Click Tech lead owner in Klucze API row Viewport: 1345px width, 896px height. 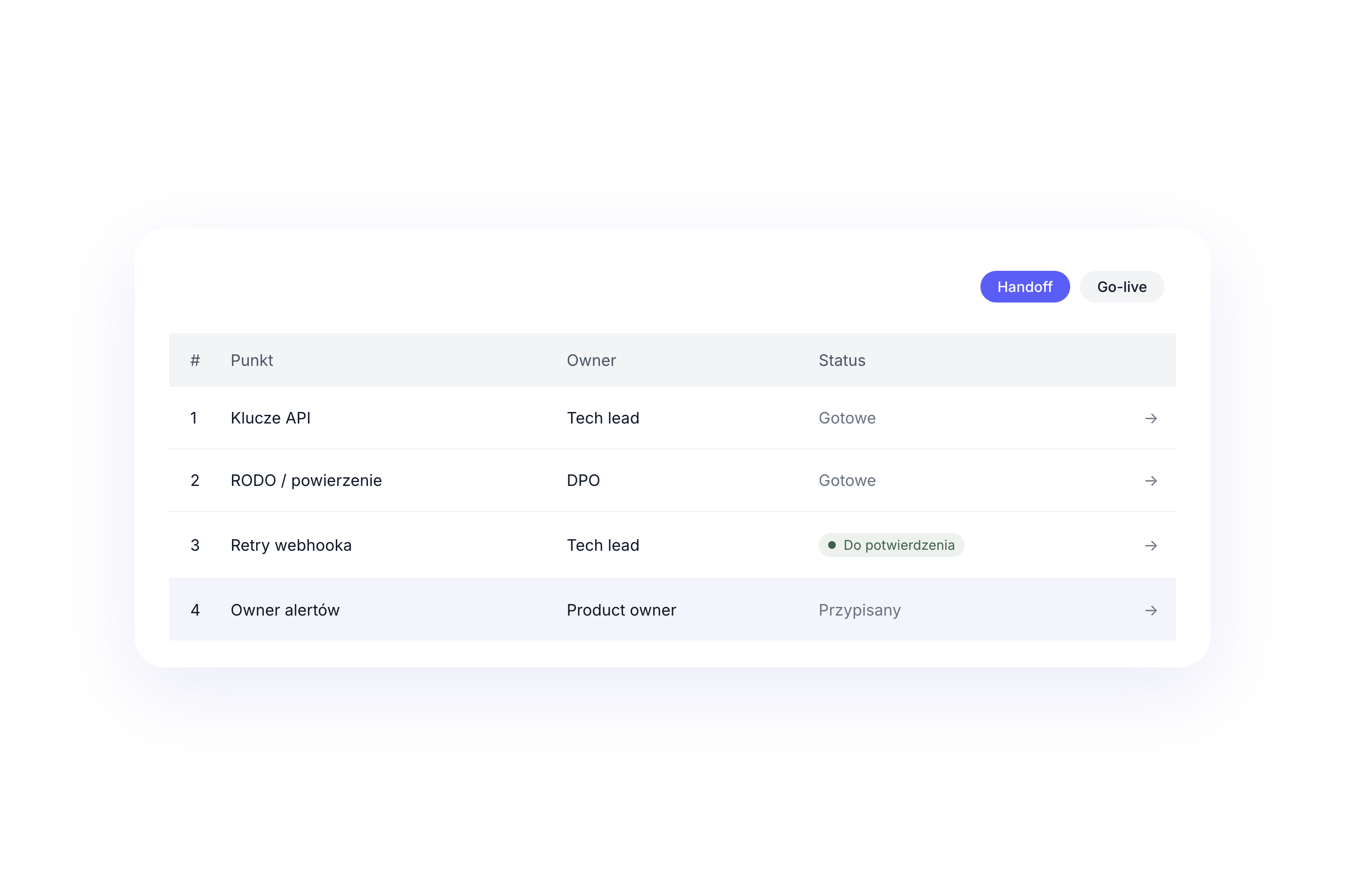pyautogui.click(x=602, y=418)
